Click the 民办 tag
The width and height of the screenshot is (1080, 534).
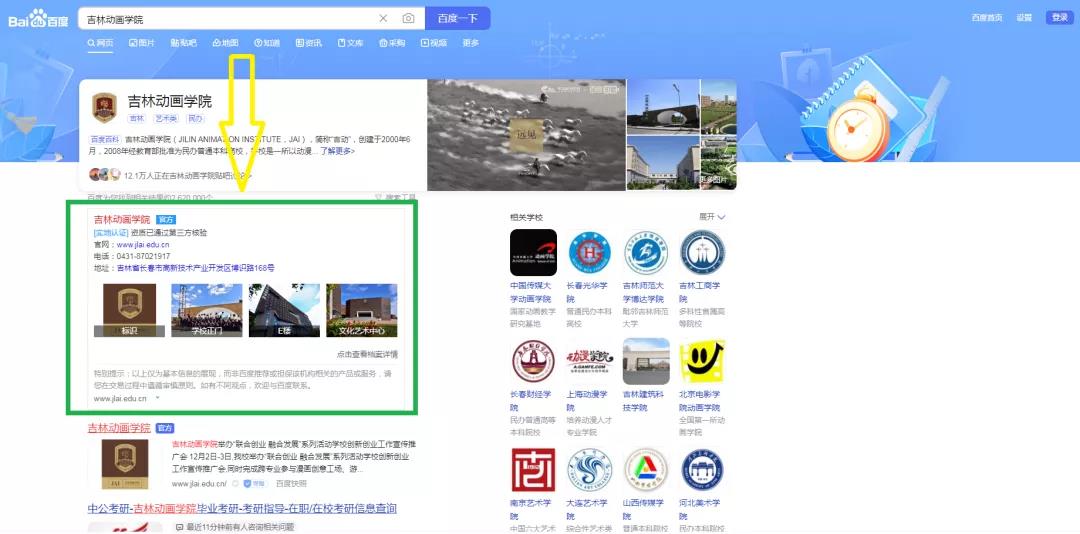(195, 119)
